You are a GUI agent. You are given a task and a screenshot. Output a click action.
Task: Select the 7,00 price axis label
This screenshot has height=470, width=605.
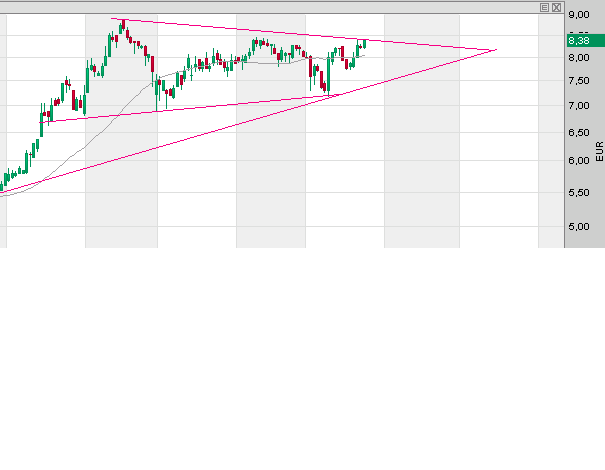tap(578, 105)
